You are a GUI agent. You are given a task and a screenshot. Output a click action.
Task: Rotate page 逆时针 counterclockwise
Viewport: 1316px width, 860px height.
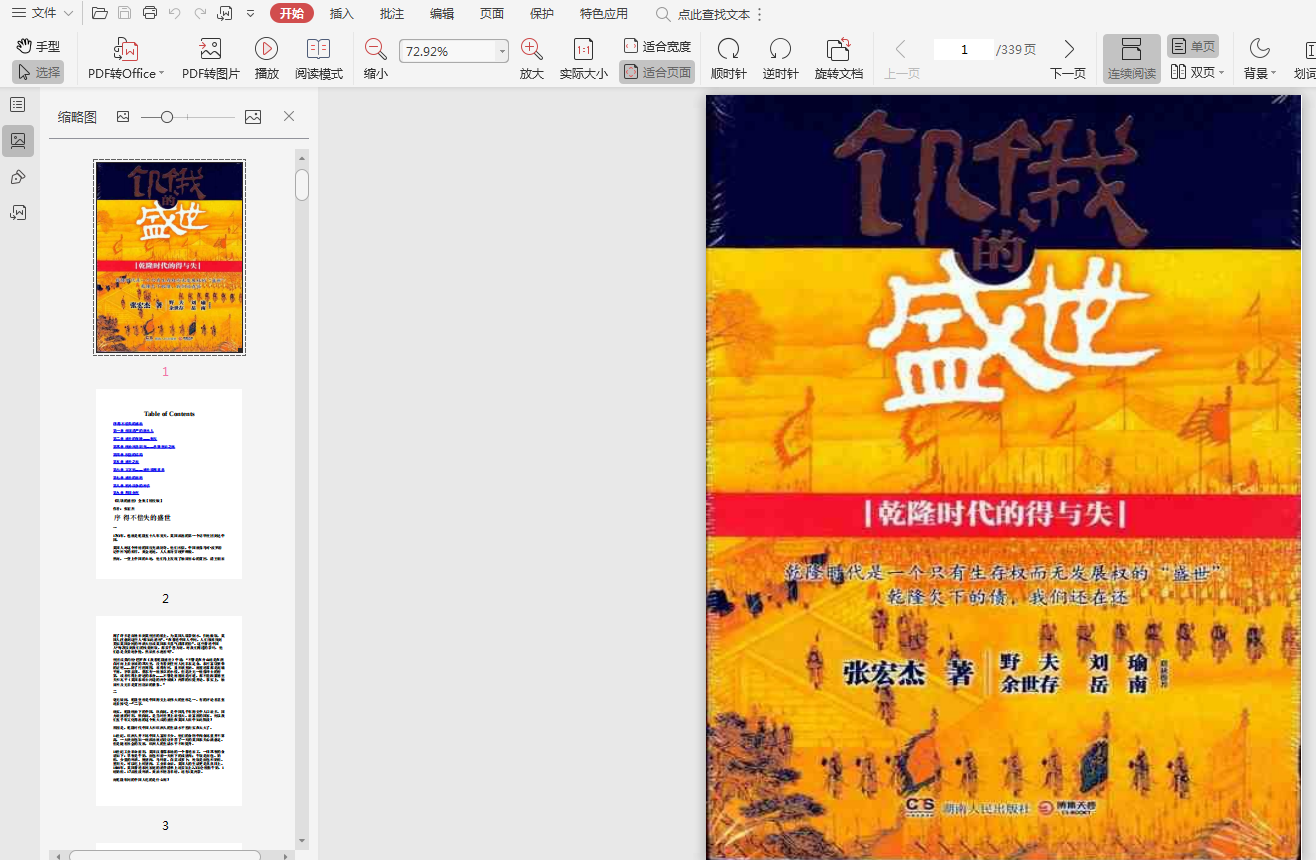click(x=781, y=59)
